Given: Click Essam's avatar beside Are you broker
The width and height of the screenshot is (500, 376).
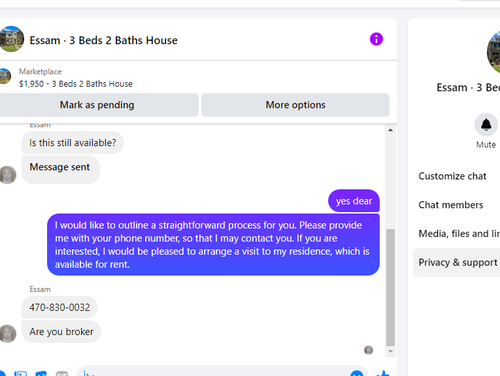Looking at the screenshot, I should pyautogui.click(x=7, y=334).
